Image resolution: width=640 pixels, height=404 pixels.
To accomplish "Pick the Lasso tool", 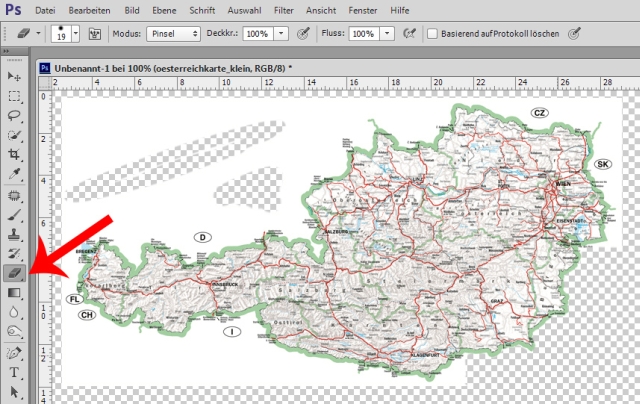I will [14, 116].
